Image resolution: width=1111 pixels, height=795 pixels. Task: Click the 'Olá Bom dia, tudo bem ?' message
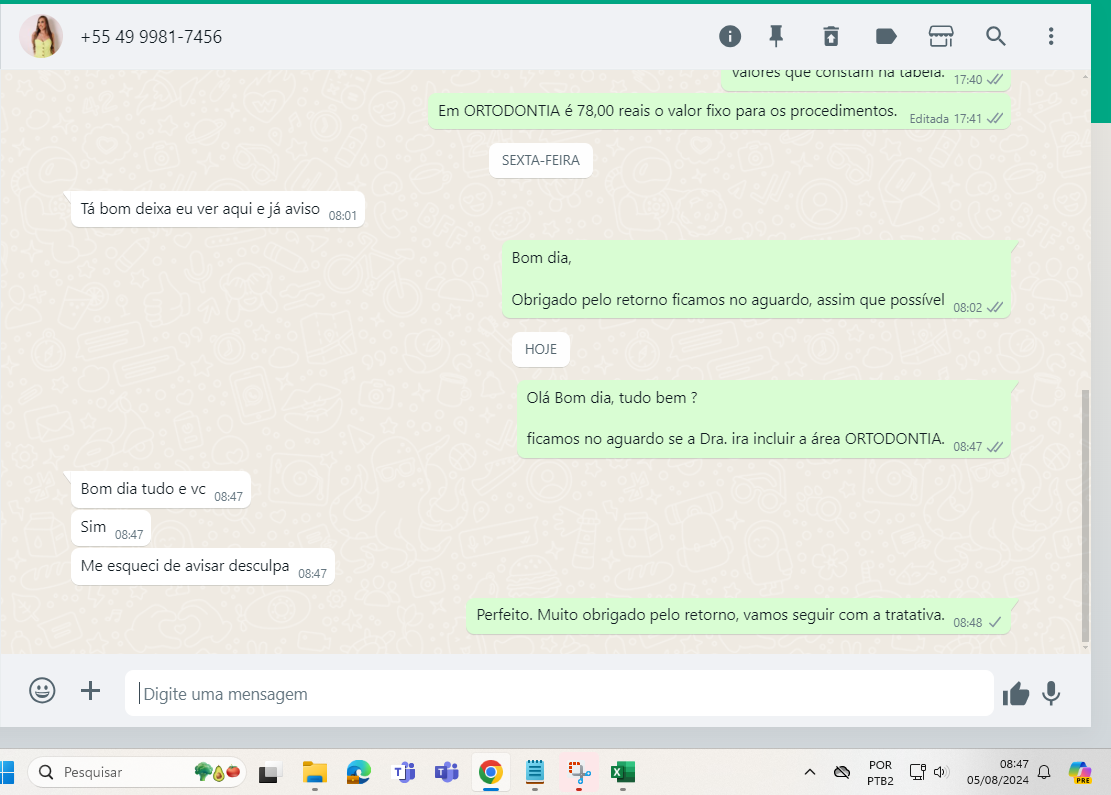pyautogui.click(x=763, y=419)
